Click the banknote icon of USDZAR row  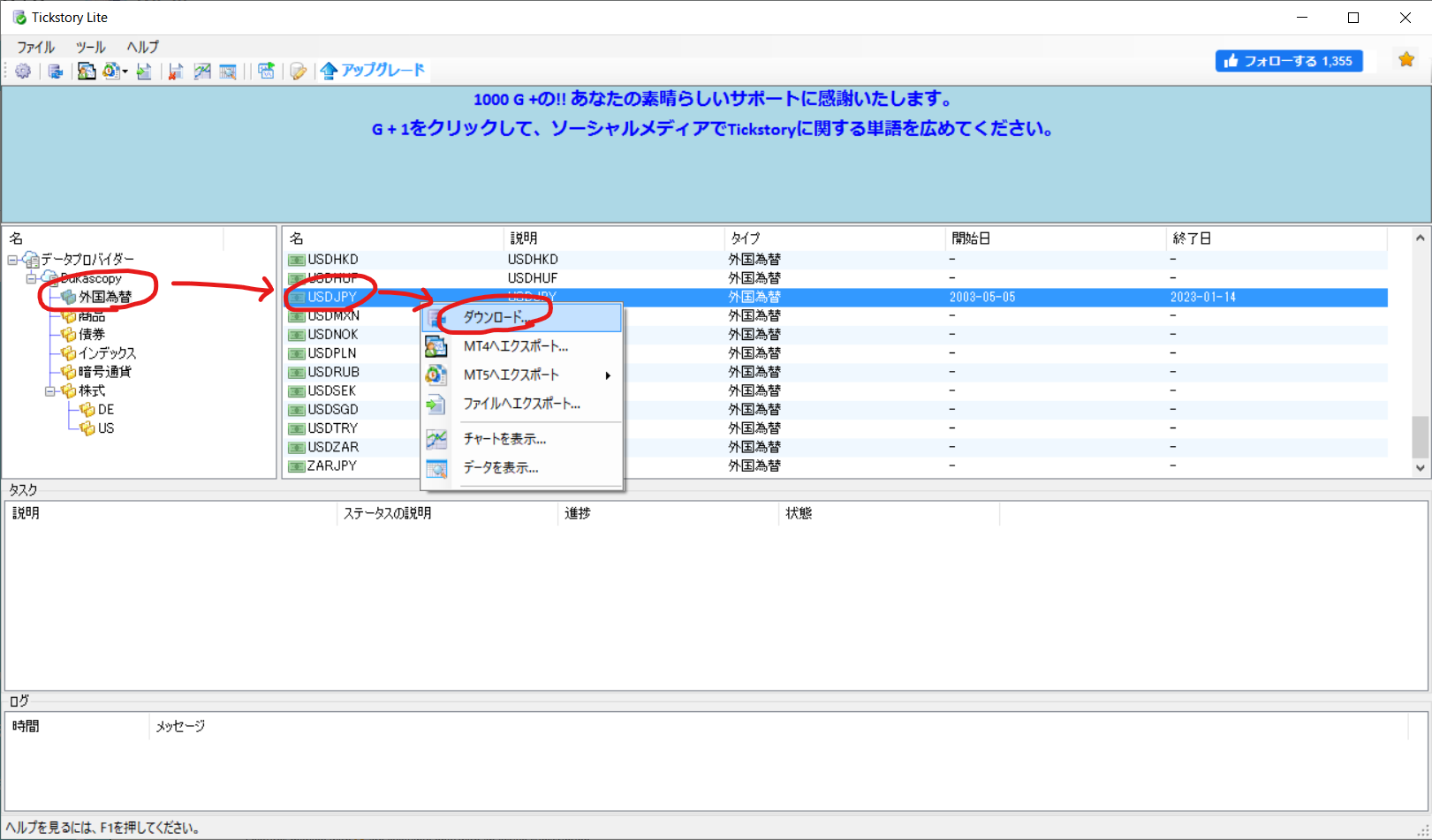click(296, 447)
